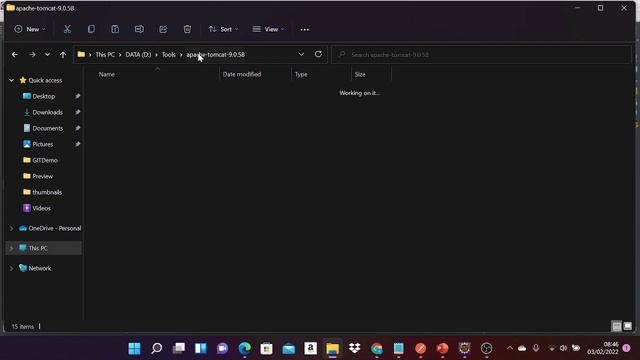Expand the This PC tree node
Image resolution: width=640 pixels, height=360 pixels.
coord(11,248)
